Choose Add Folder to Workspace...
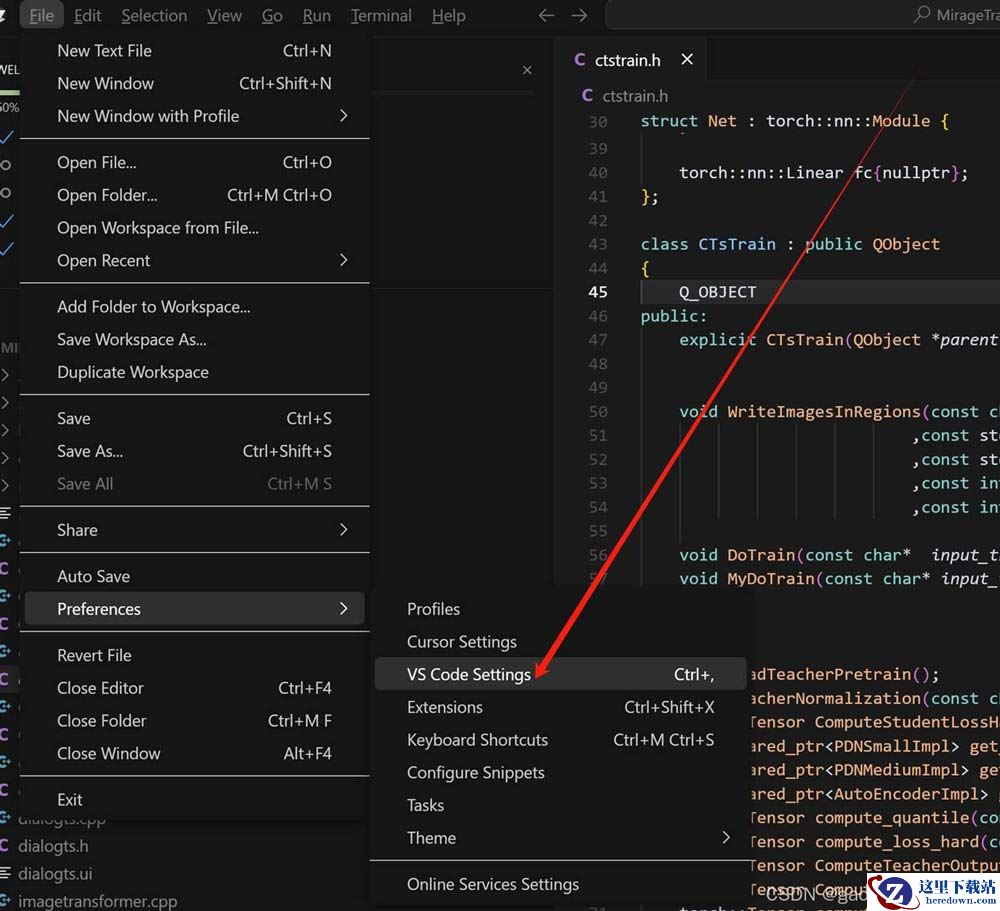The width and height of the screenshot is (1000, 911). (195, 307)
